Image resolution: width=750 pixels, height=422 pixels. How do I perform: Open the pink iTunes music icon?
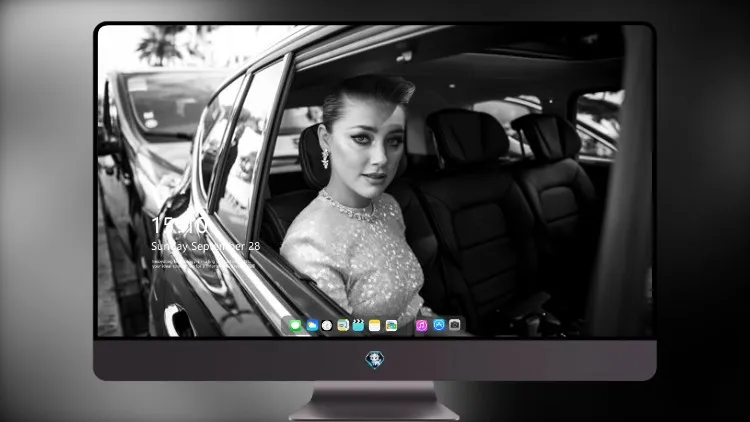pos(421,325)
